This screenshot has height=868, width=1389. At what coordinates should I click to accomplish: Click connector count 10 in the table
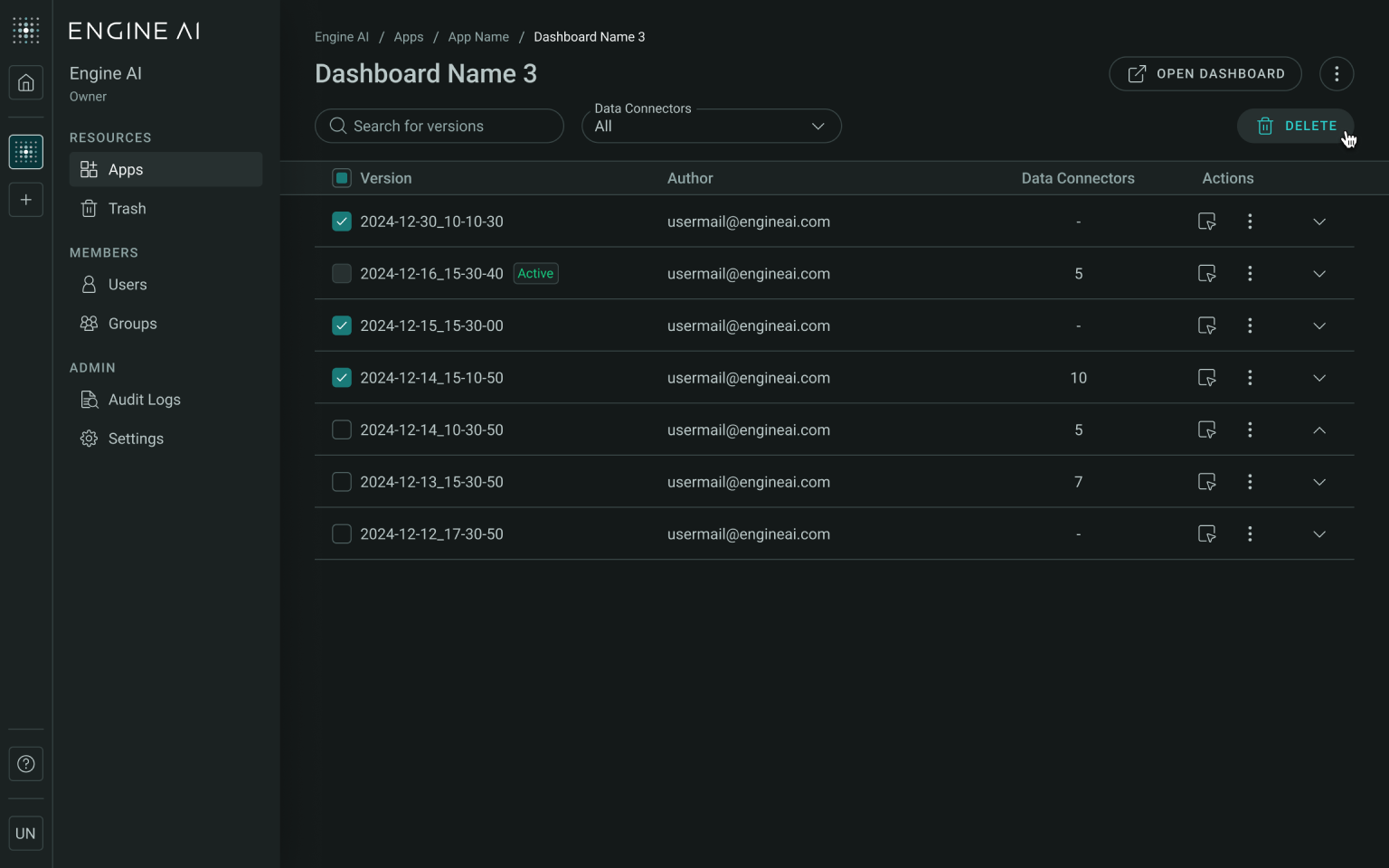pyautogui.click(x=1078, y=378)
